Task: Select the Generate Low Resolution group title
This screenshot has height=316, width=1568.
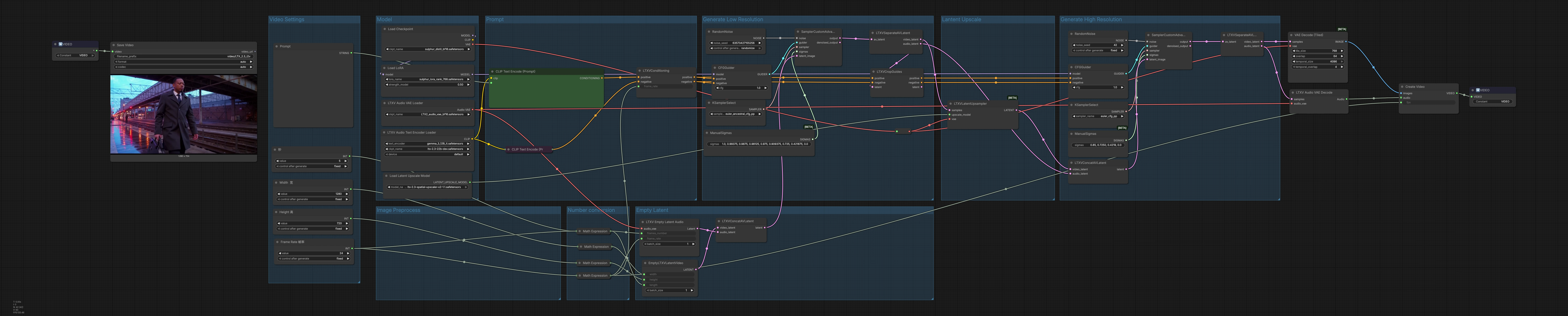Action: click(733, 19)
